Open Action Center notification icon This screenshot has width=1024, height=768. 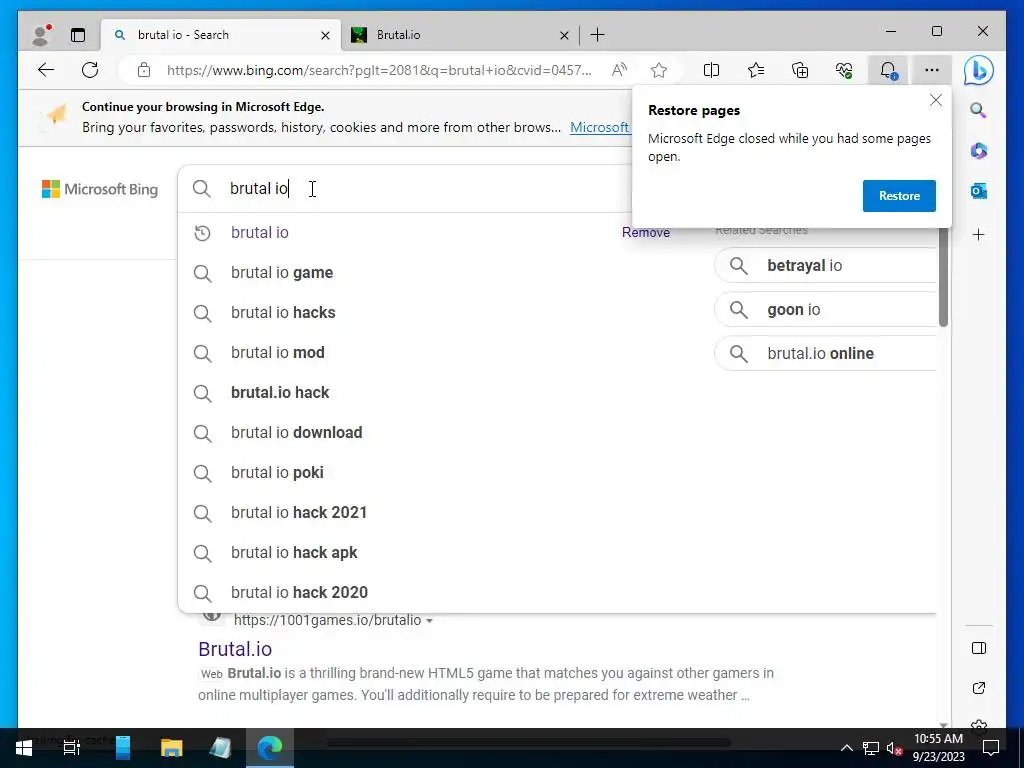pos(991,748)
